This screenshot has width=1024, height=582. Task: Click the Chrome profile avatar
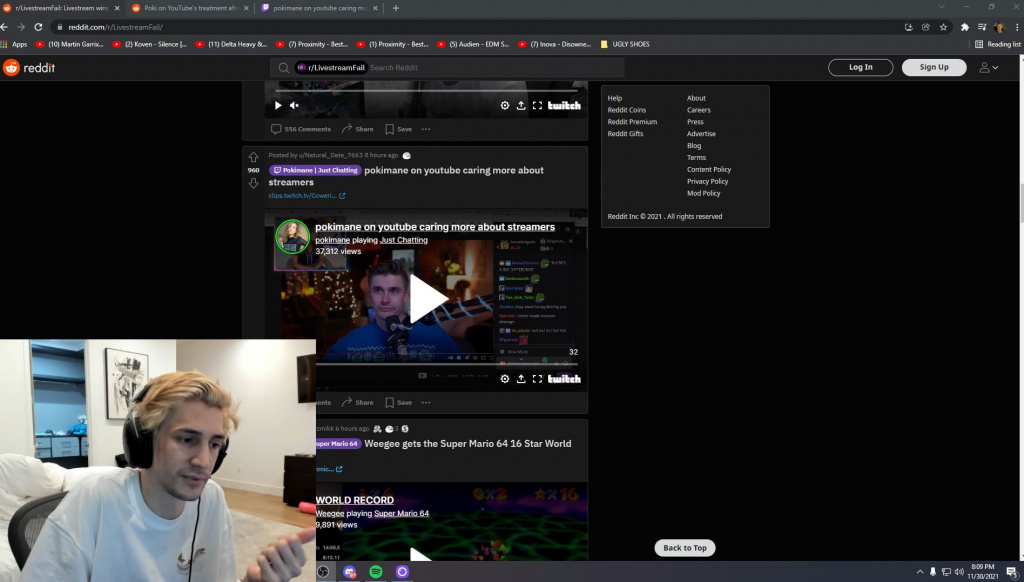tap(999, 27)
